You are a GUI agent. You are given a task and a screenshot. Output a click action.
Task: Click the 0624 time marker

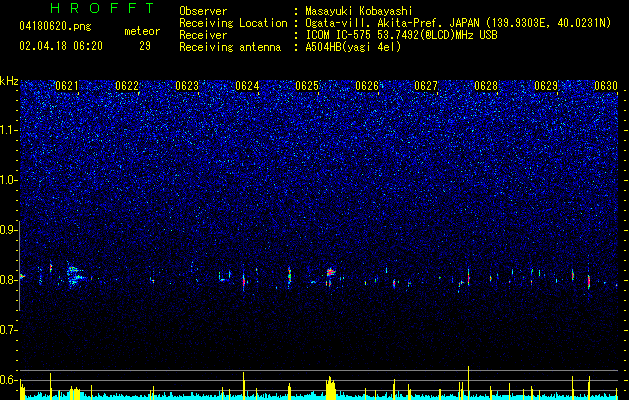247,86
